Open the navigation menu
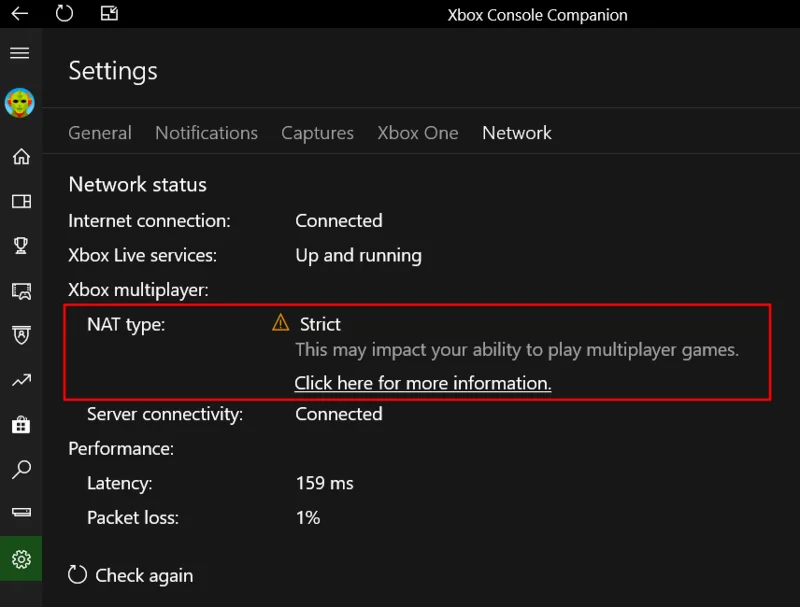Screen dimensions: 800x607 click(x=19, y=52)
